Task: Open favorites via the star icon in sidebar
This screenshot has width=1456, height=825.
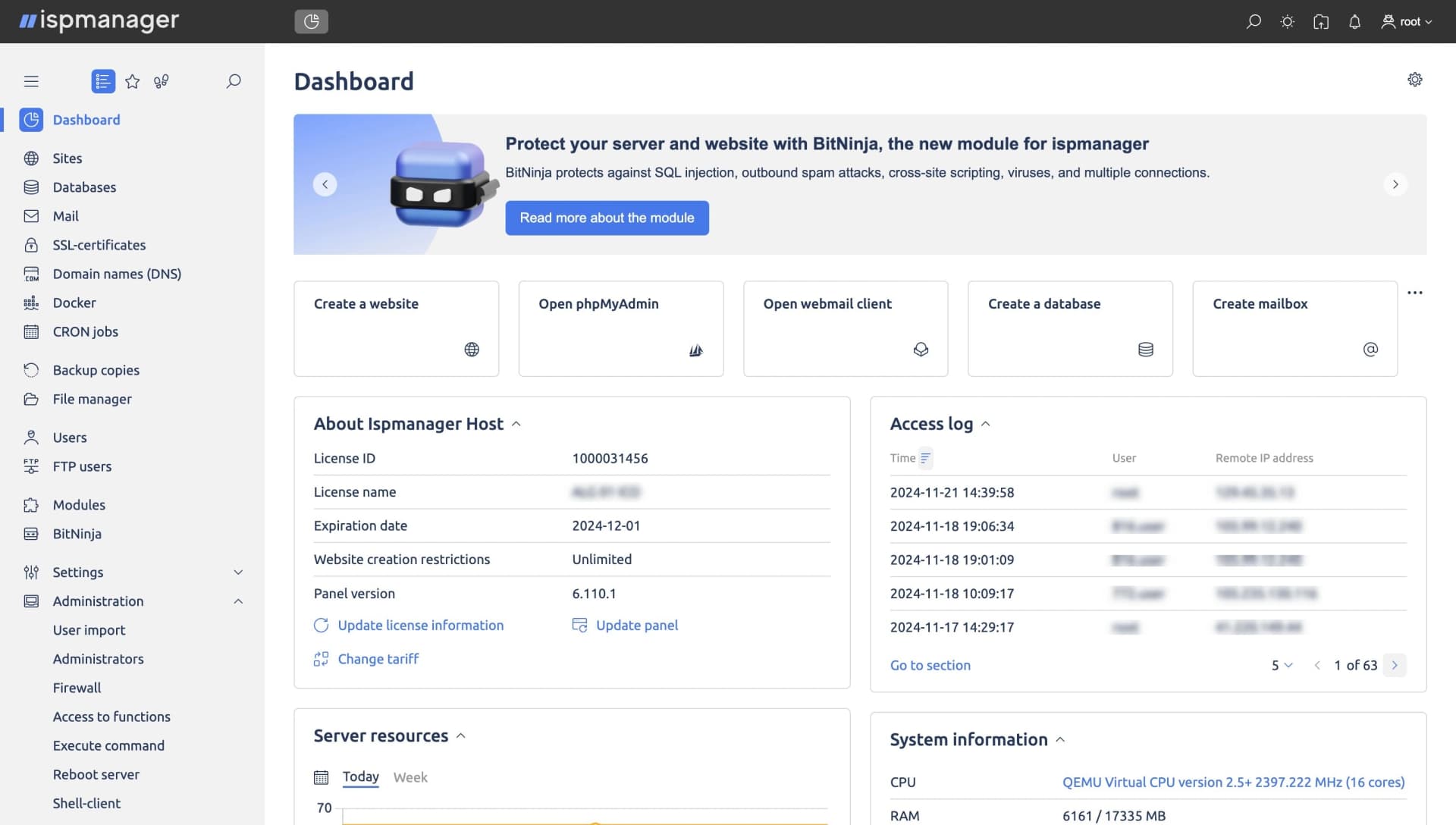Action: tap(133, 81)
